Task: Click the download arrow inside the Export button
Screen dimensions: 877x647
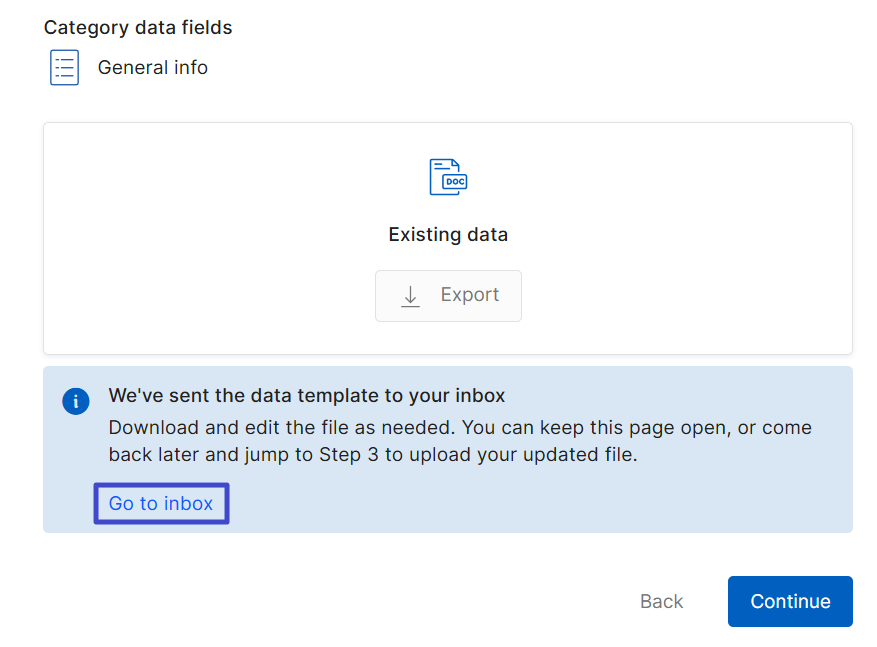Action: pos(410,295)
